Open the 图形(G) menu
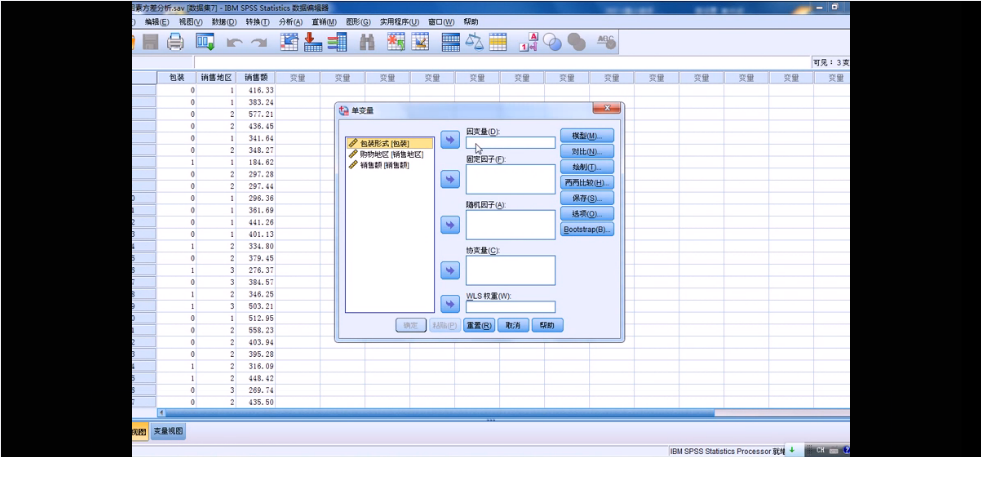The image size is (981, 480). pos(358,21)
